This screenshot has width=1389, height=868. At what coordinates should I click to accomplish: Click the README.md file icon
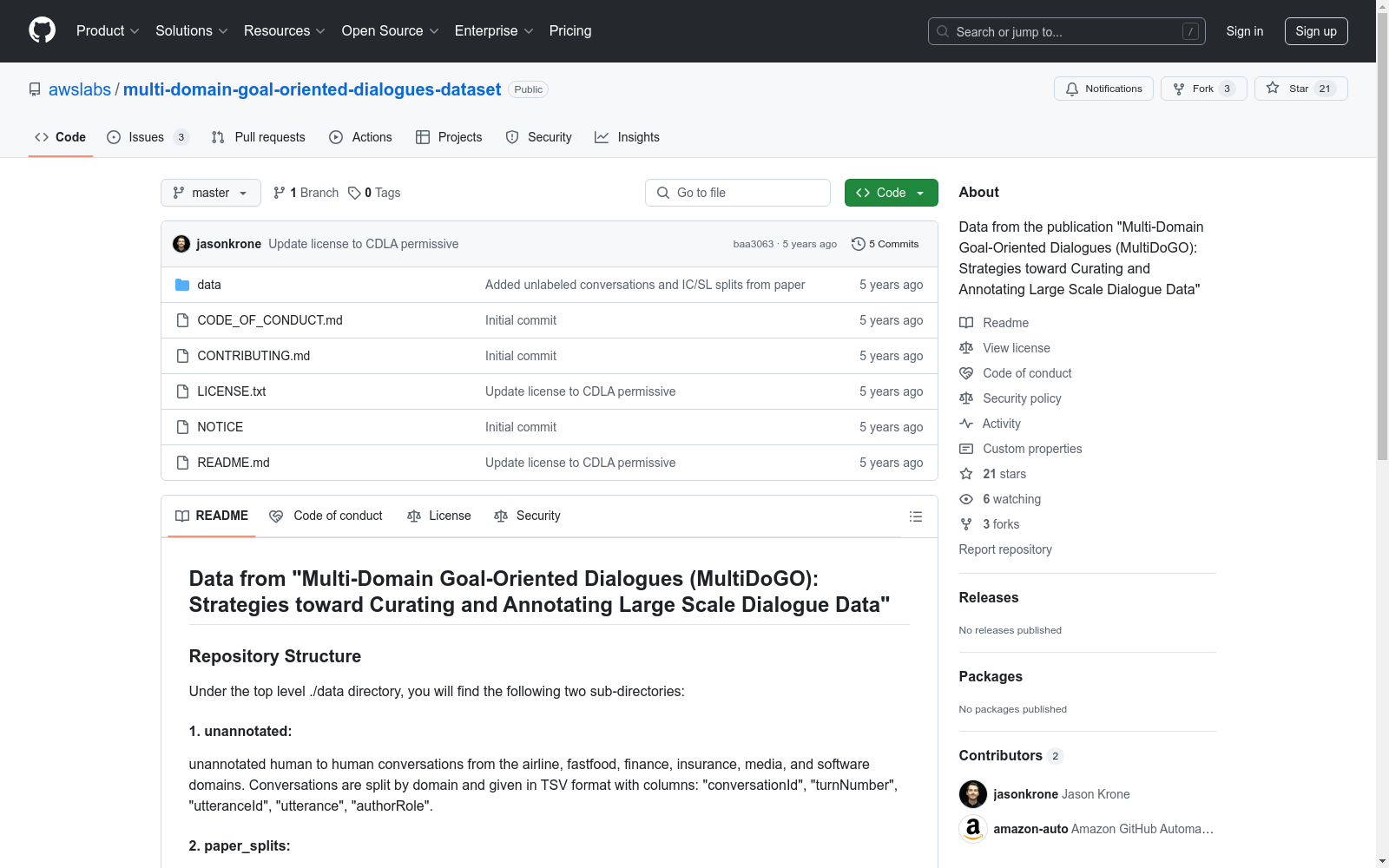click(182, 463)
